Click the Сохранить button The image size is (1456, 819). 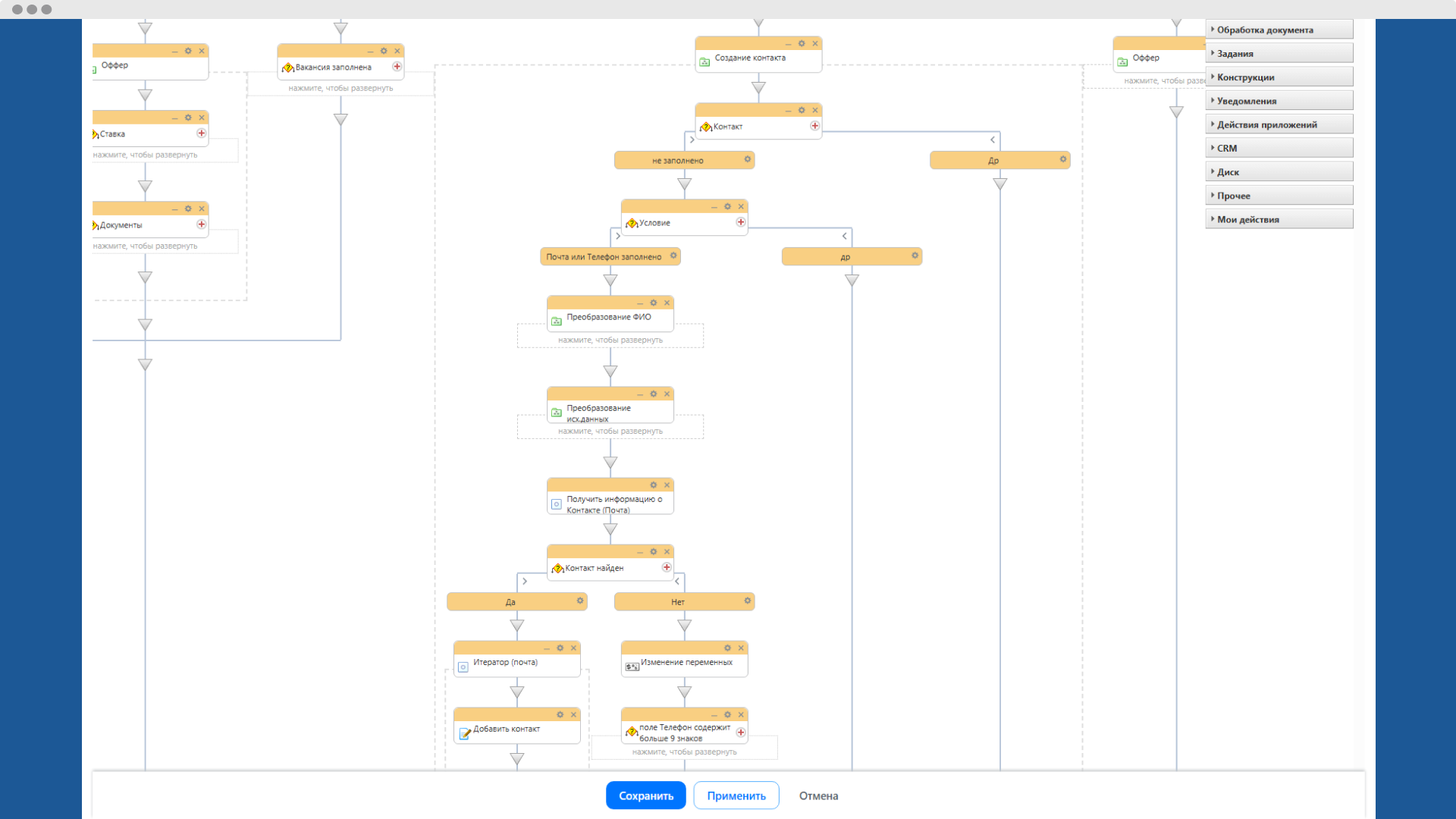pos(646,795)
